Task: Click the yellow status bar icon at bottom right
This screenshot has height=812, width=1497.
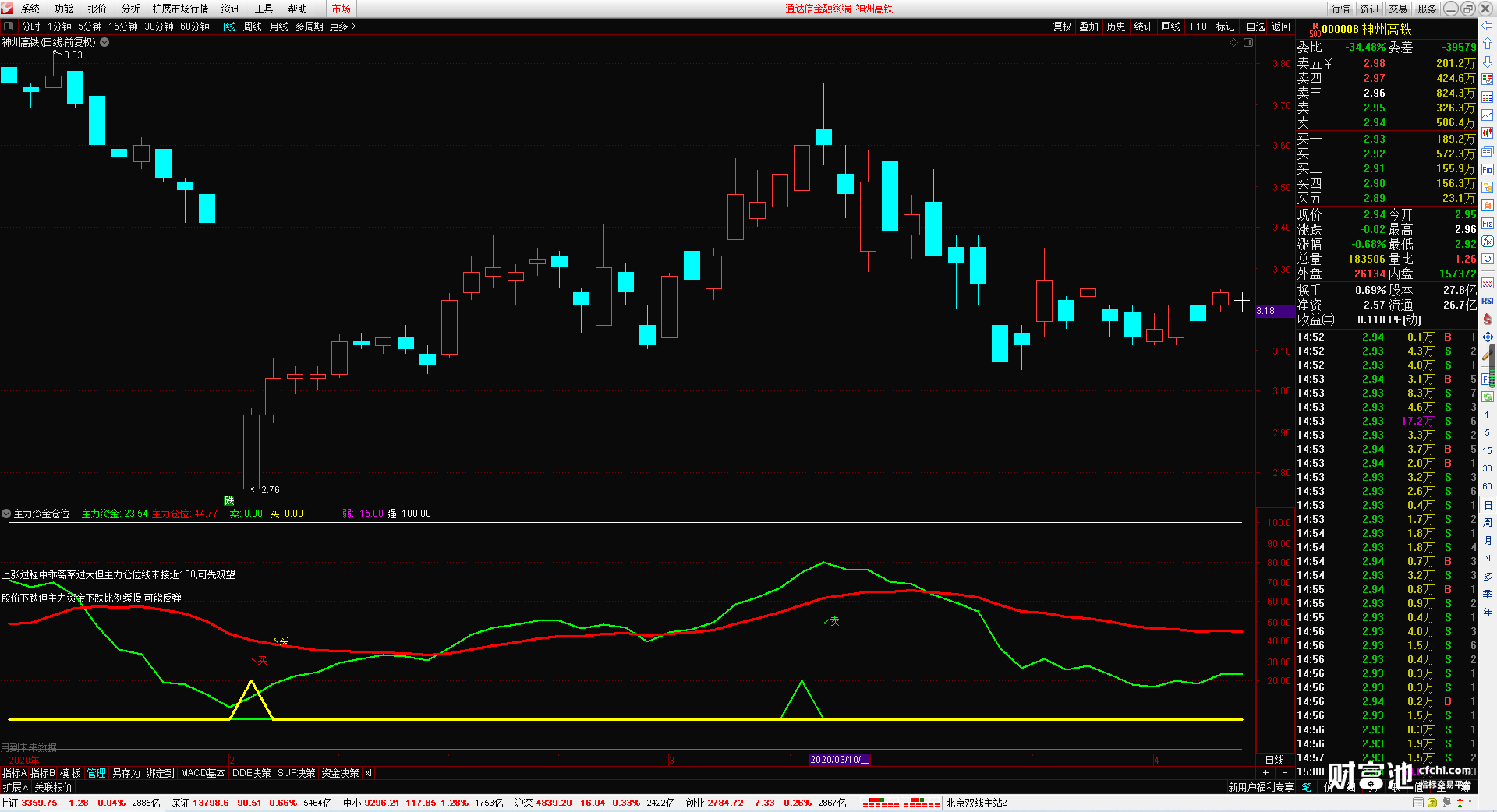Action: 1432,803
